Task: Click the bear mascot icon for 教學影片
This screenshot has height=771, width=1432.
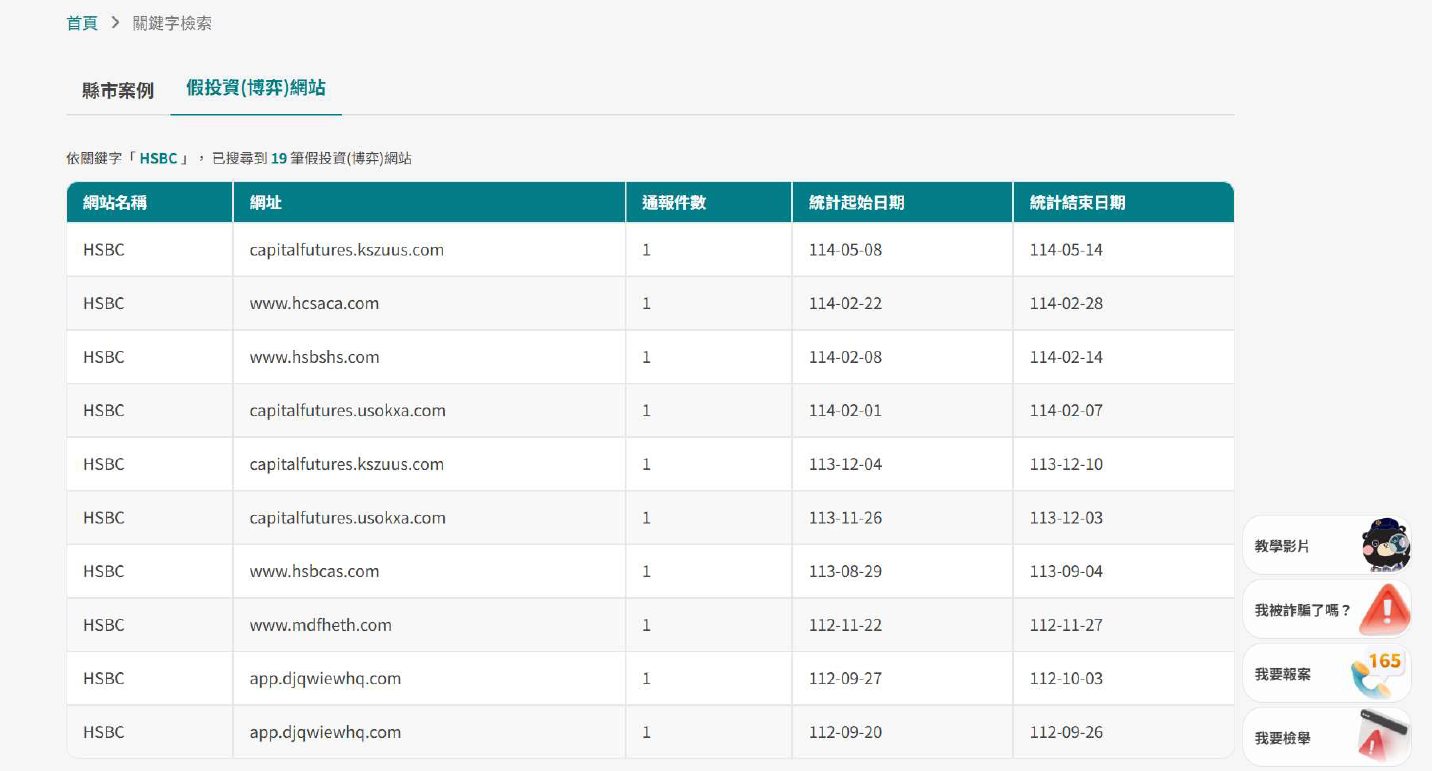Action: (x=1385, y=546)
